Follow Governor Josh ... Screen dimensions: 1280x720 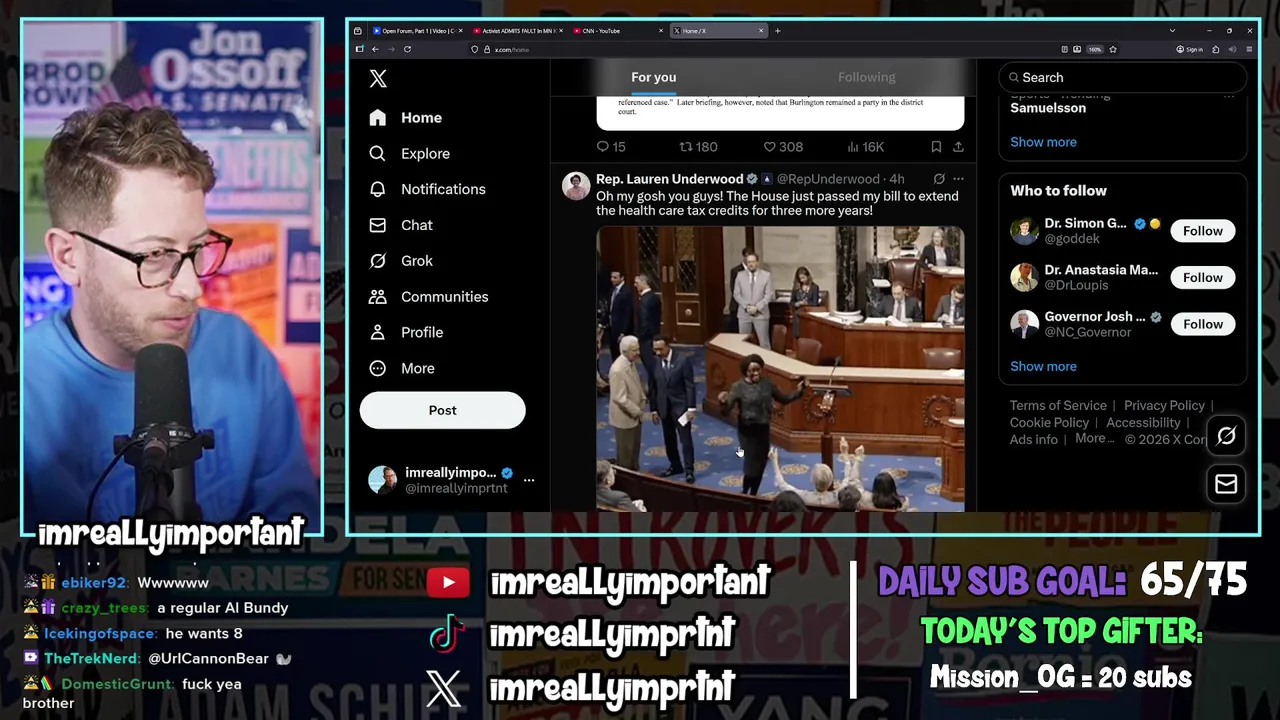click(x=1202, y=324)
